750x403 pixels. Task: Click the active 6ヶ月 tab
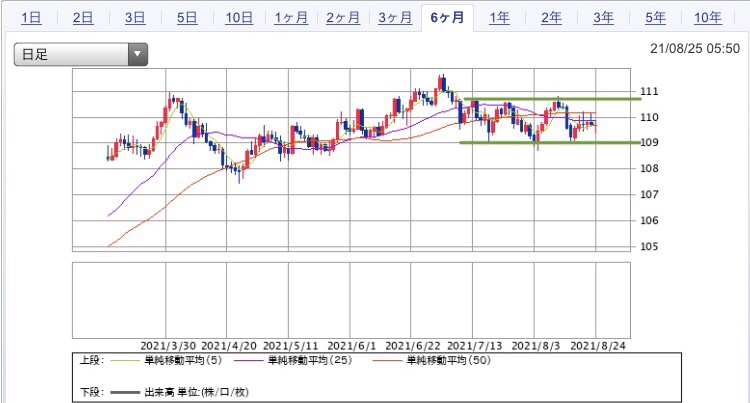tap(447, 18)
